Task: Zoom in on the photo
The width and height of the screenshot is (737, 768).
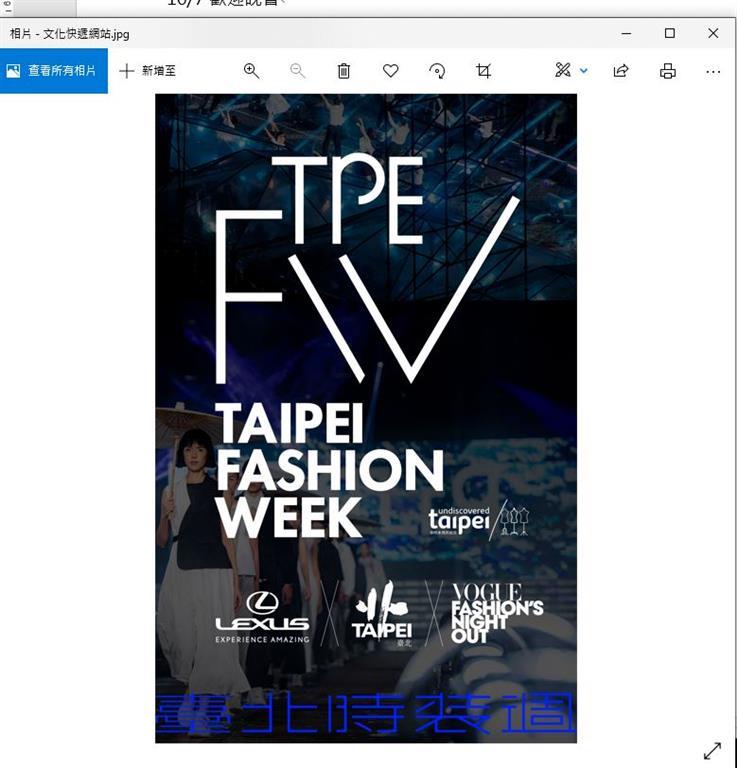Action: (x=251, y=71)
